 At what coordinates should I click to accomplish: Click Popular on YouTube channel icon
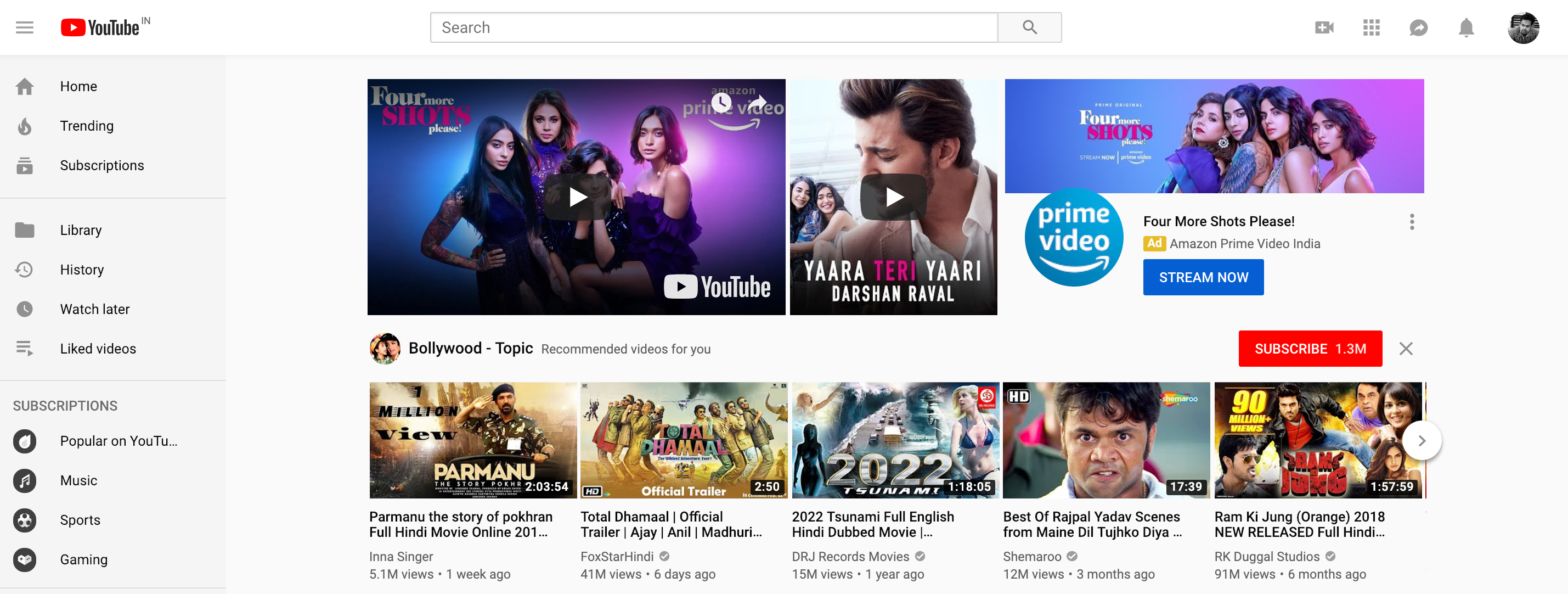click(24, 441)
